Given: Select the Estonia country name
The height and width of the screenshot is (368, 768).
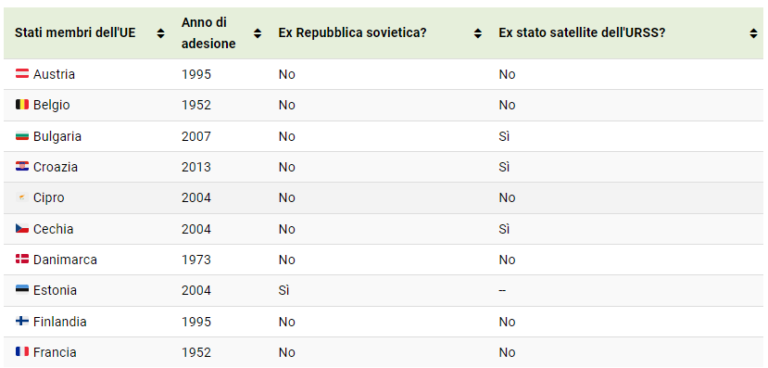Looking at the screenshot, I should click(x=55, y=290).
